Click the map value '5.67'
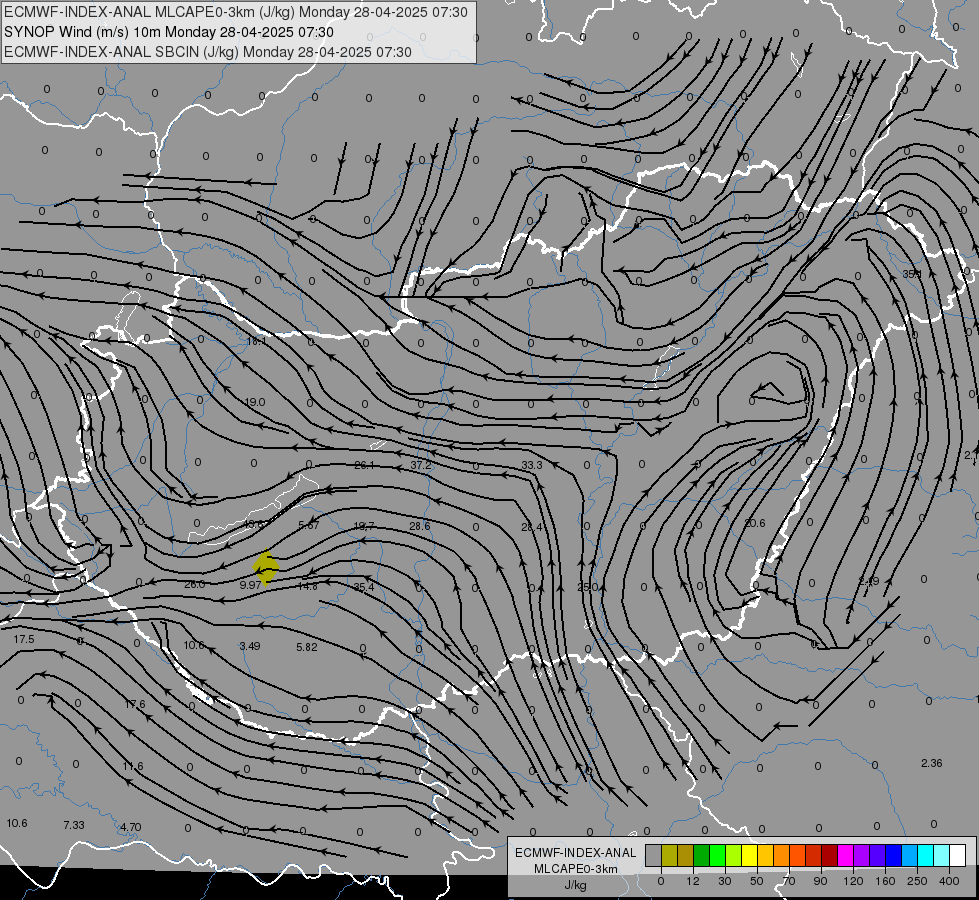979x900 pixels. pyautogui.click(x=309, y=525)
